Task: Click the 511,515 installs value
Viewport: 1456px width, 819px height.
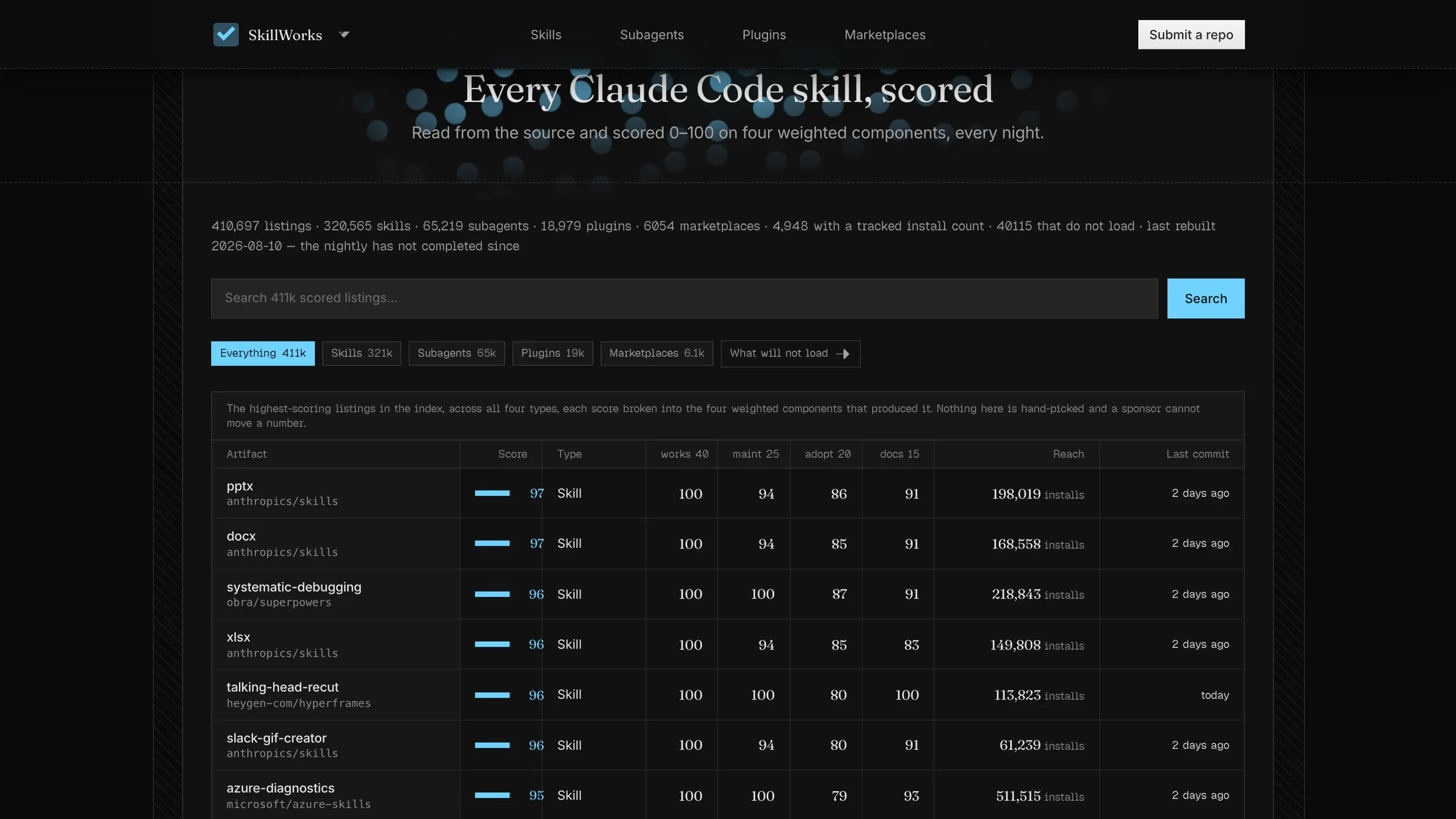Action: coord(1040,796)
